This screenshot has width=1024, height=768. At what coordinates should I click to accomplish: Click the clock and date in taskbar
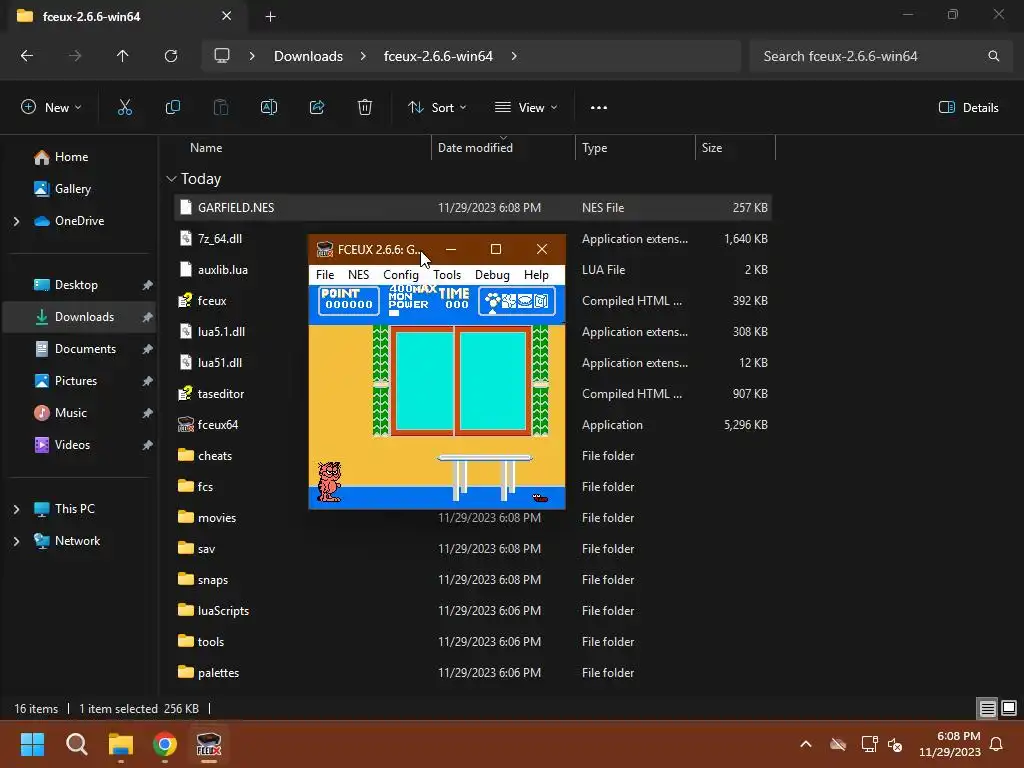coord(950,744)
